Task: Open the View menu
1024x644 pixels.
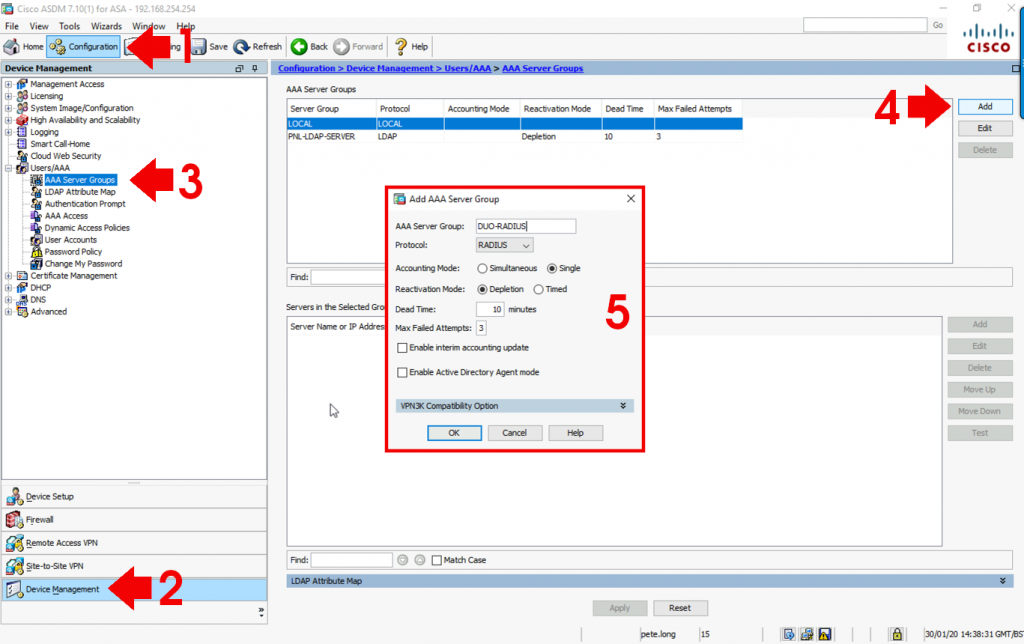Action: [x=39, y=26]
